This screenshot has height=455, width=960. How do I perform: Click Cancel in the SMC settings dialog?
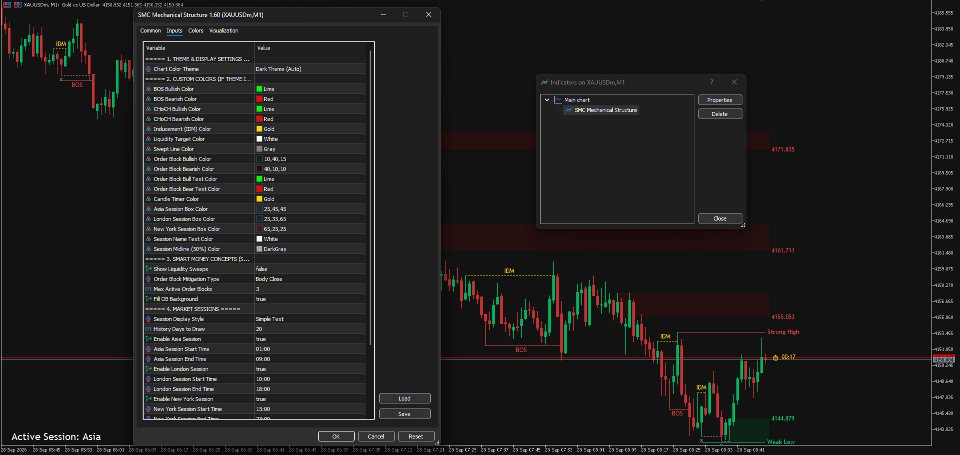point(376,437)
